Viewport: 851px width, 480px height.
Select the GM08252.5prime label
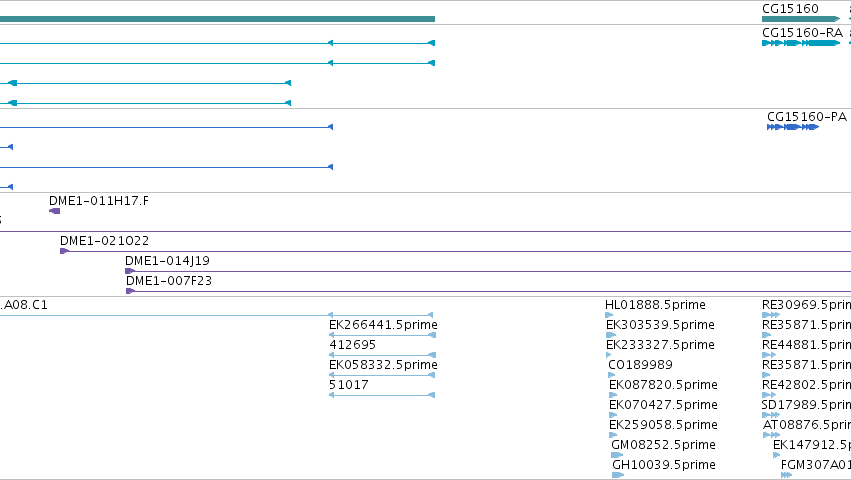663,445
